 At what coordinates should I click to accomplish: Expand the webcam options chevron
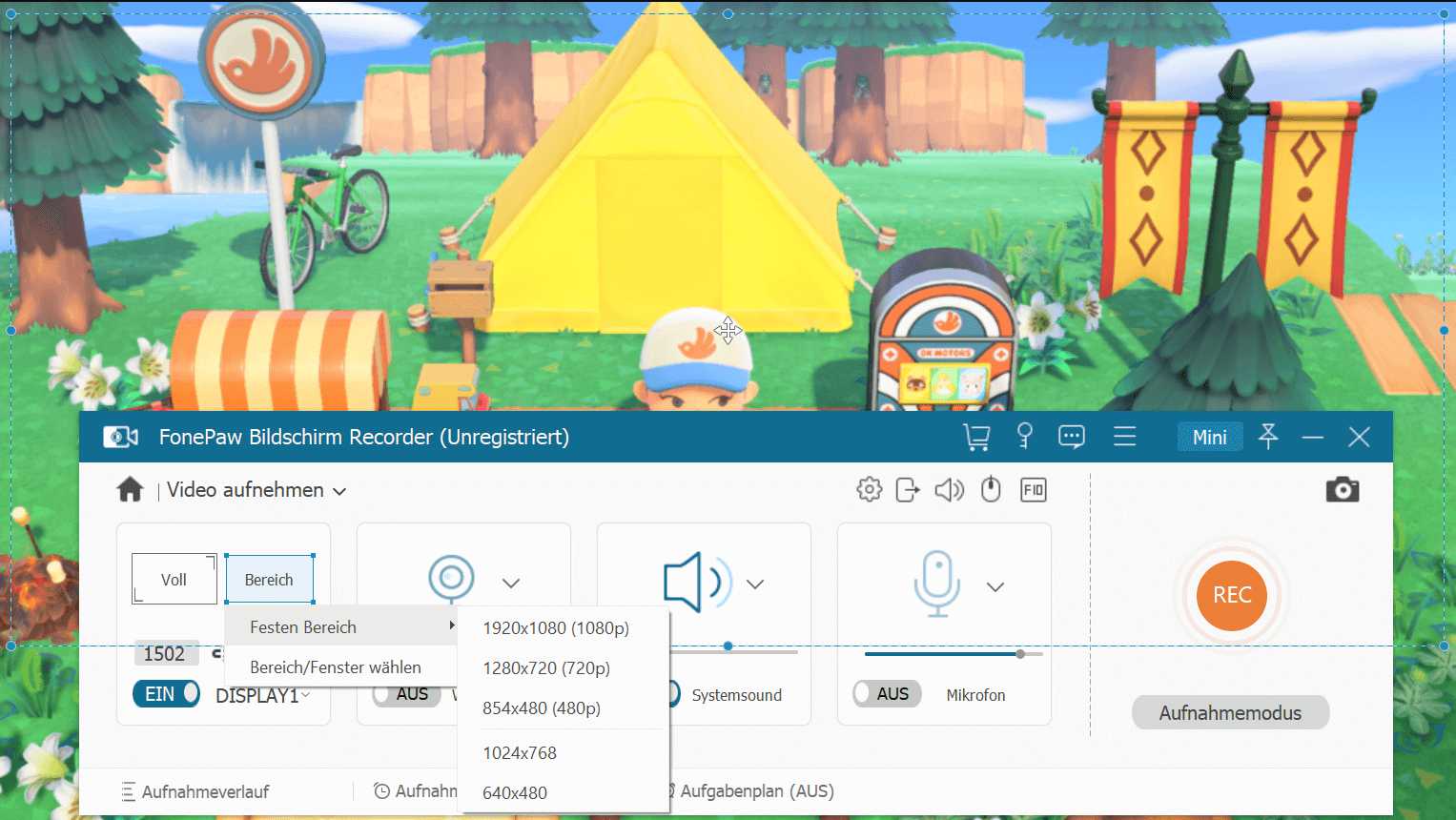pos(511,583)
